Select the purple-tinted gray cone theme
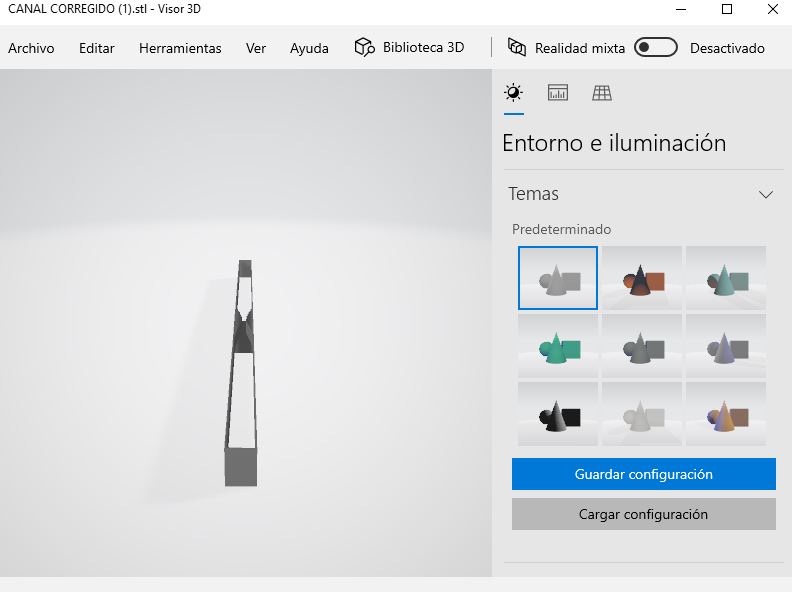This screenshot has height=592, width=792. [726, 346]
